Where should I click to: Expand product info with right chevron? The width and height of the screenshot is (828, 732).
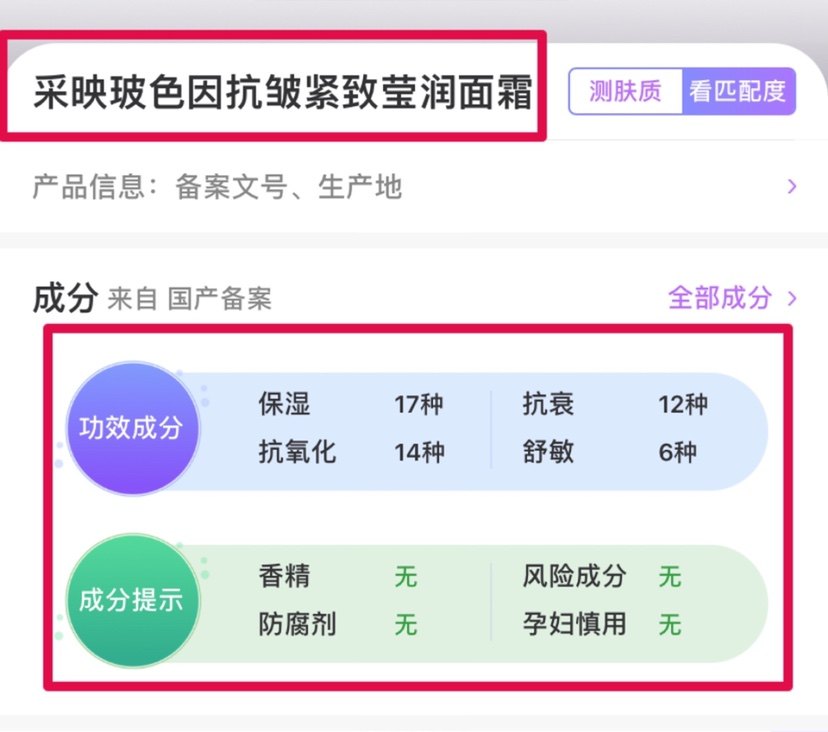792,186
